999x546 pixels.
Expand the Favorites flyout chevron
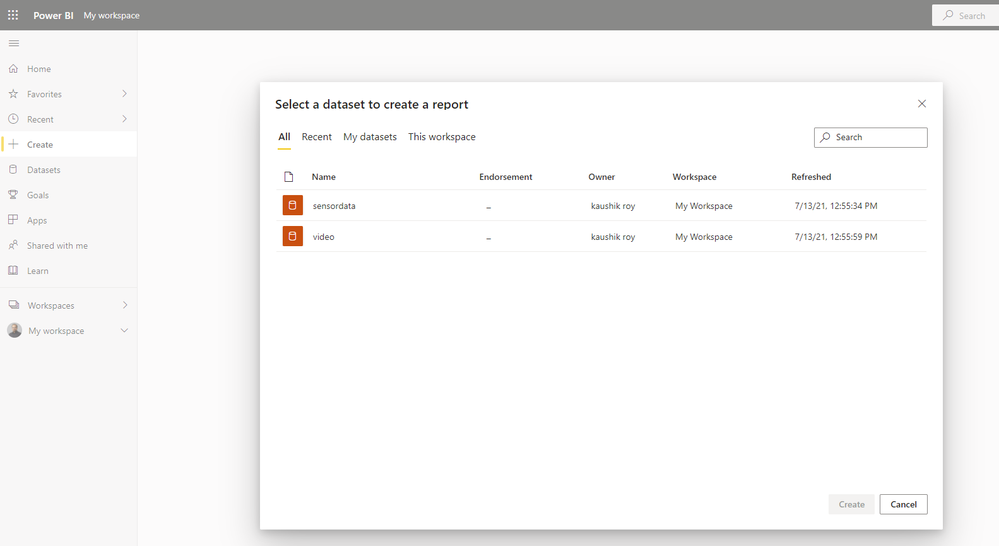(x=124, y=94)
